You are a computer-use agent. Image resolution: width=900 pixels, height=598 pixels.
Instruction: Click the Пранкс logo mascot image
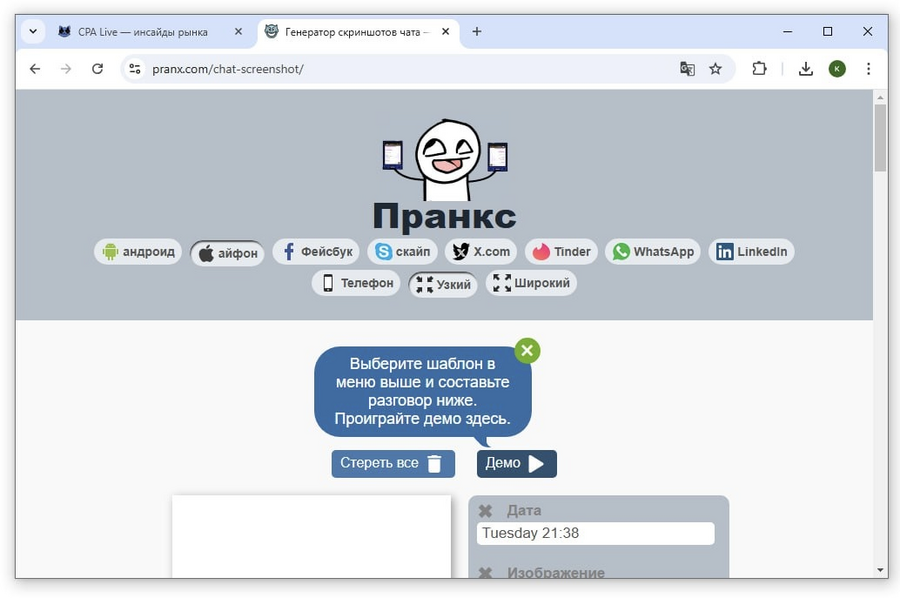445,160
